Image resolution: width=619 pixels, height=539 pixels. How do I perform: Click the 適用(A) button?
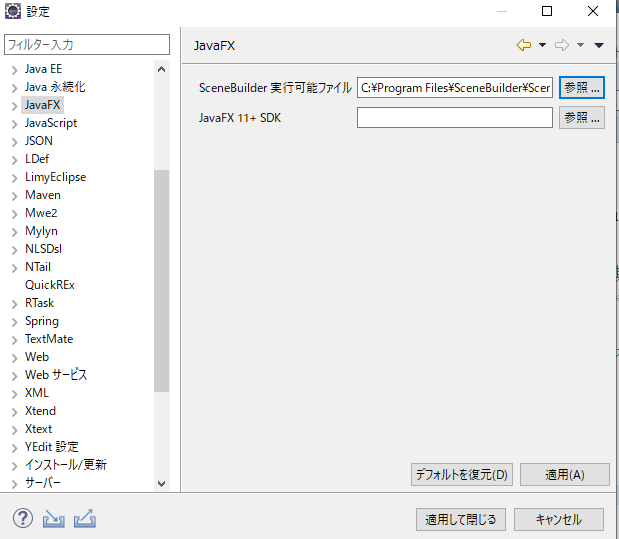pos(565,474)
